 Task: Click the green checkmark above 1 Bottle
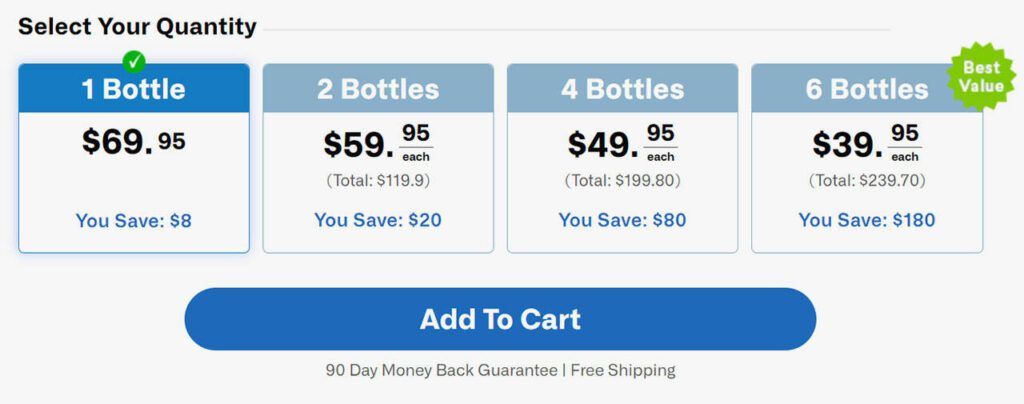[x=134, y=62]
